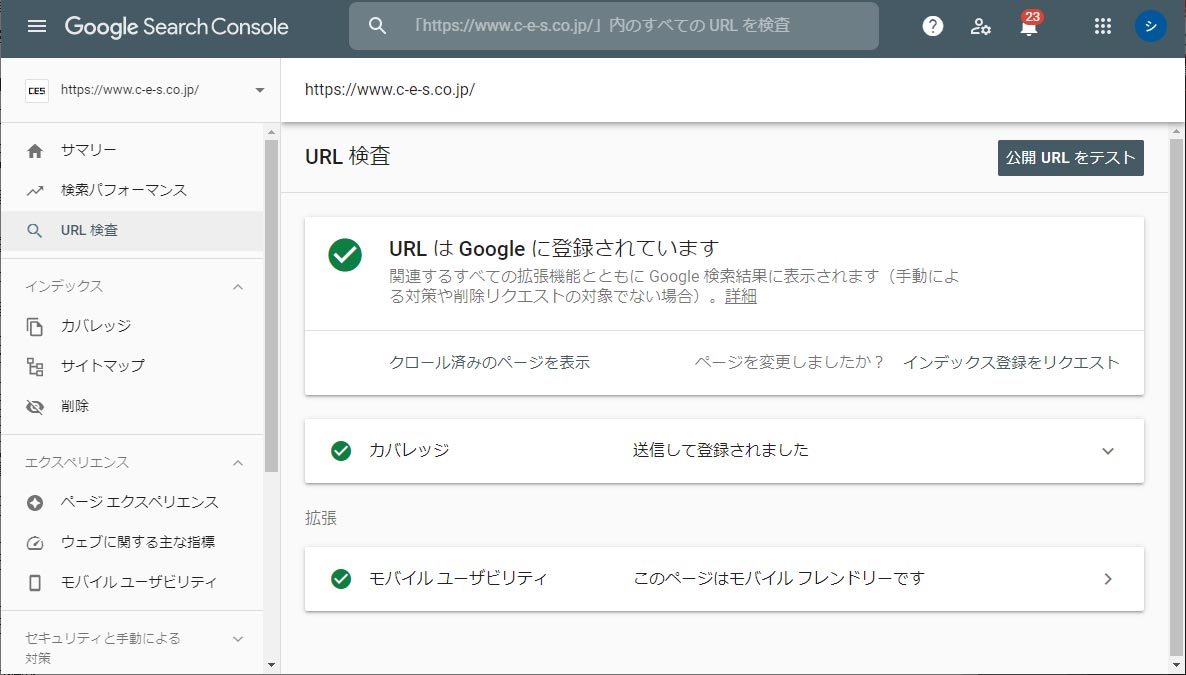Screen dimensions: 1186x675
Task: Click main panel scrollbar down arrow
Action: (x=1176, y=665)
